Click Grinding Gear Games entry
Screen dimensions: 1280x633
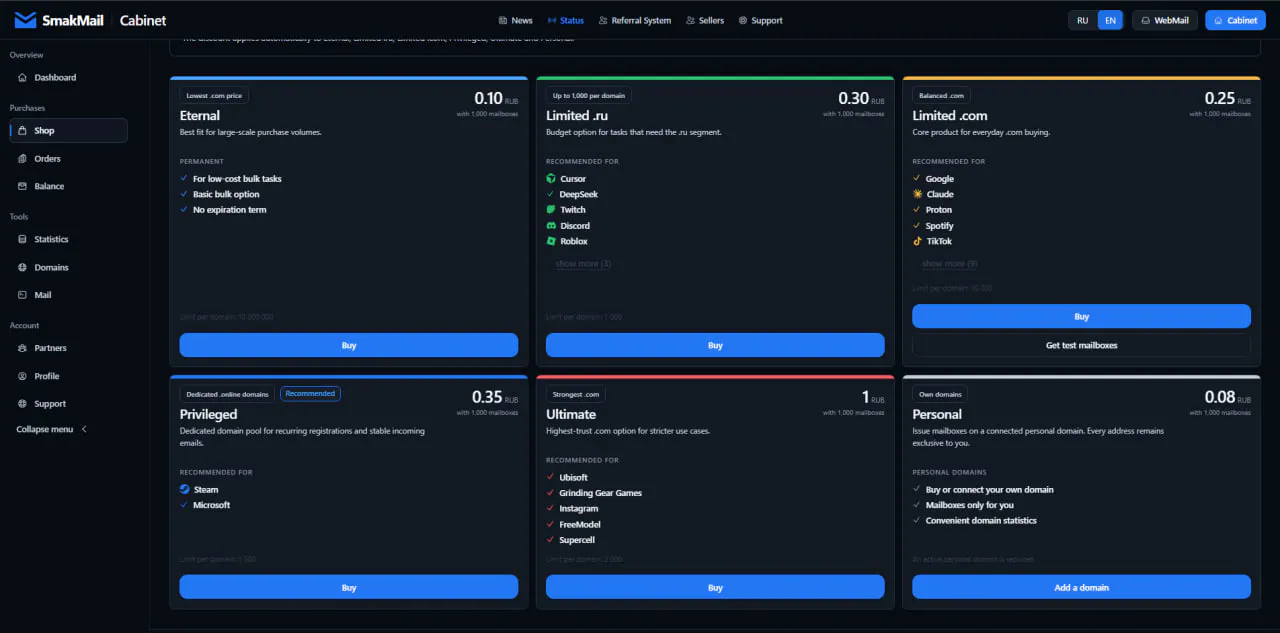point(601,493)
